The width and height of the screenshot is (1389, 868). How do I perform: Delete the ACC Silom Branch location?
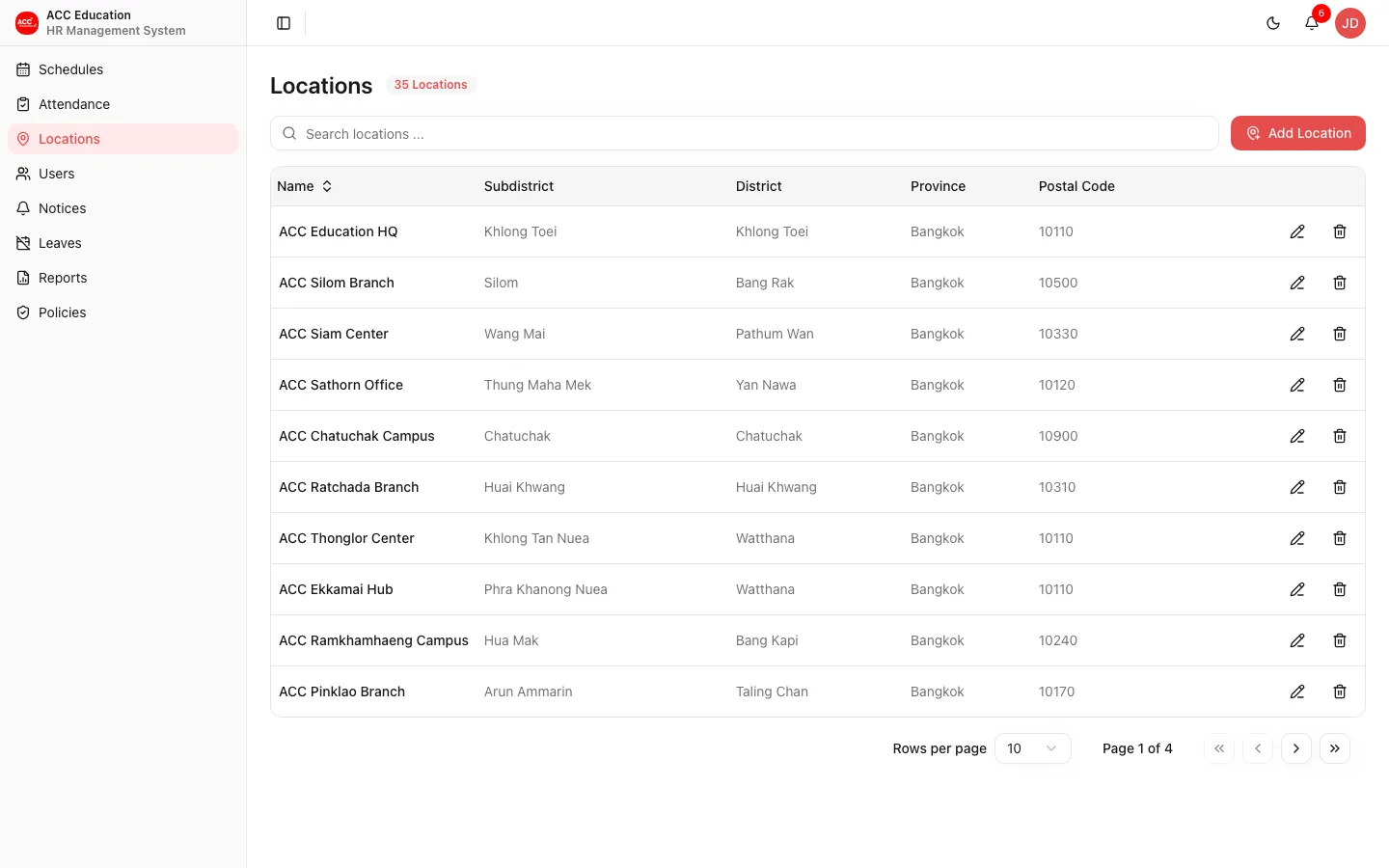(x=1340, y=283)
